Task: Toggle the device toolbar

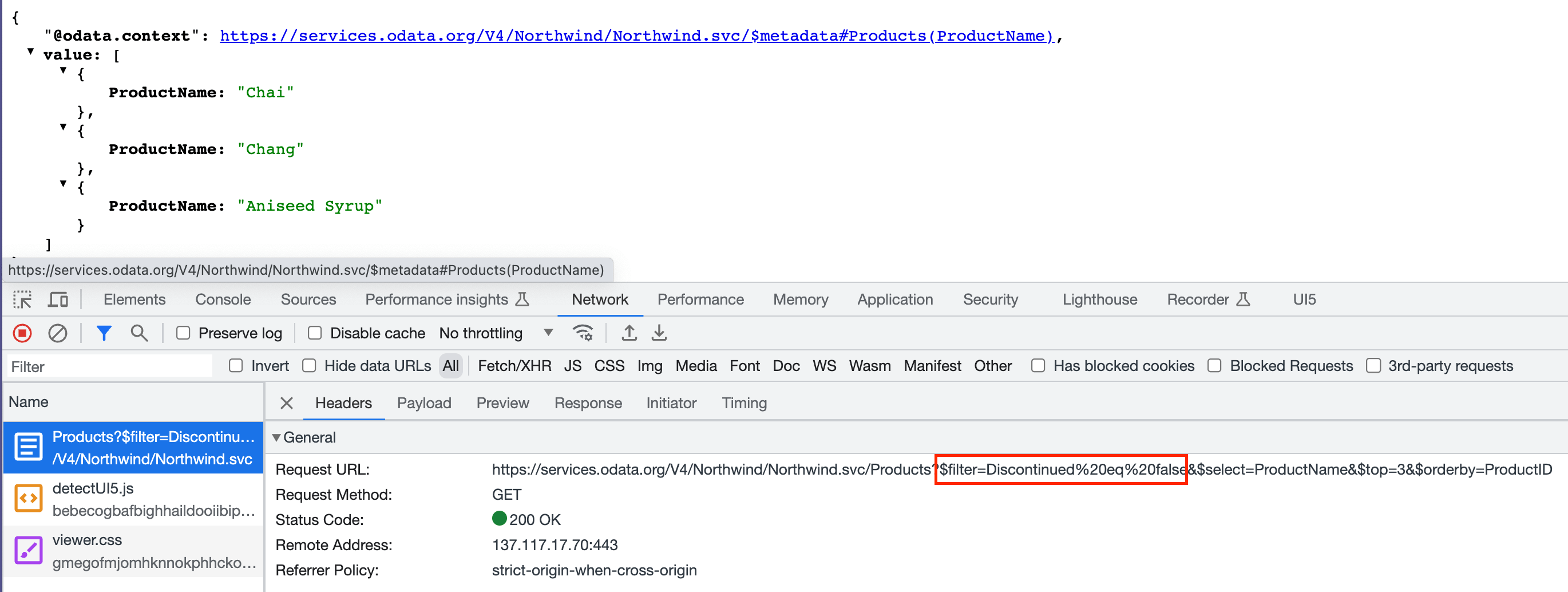Action: pos(58,299)
